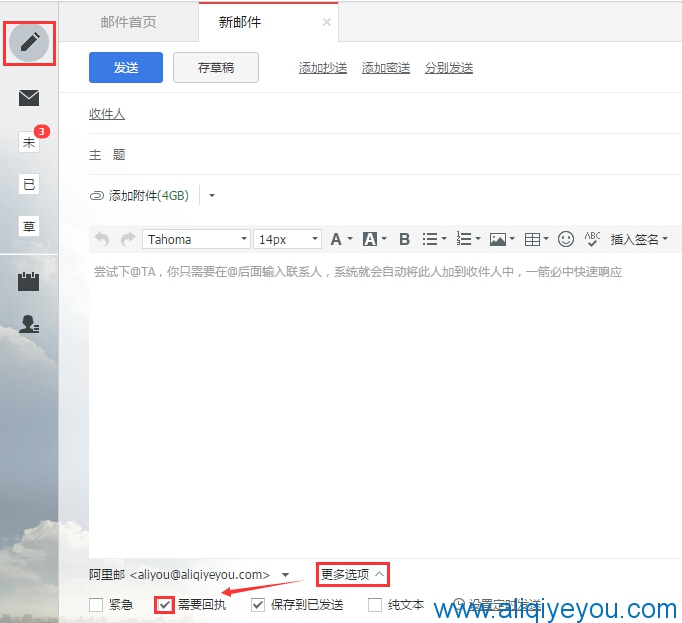Open the drafts 草 icon
Viewport: 682px width, 623px height.
tap(29, 226)
